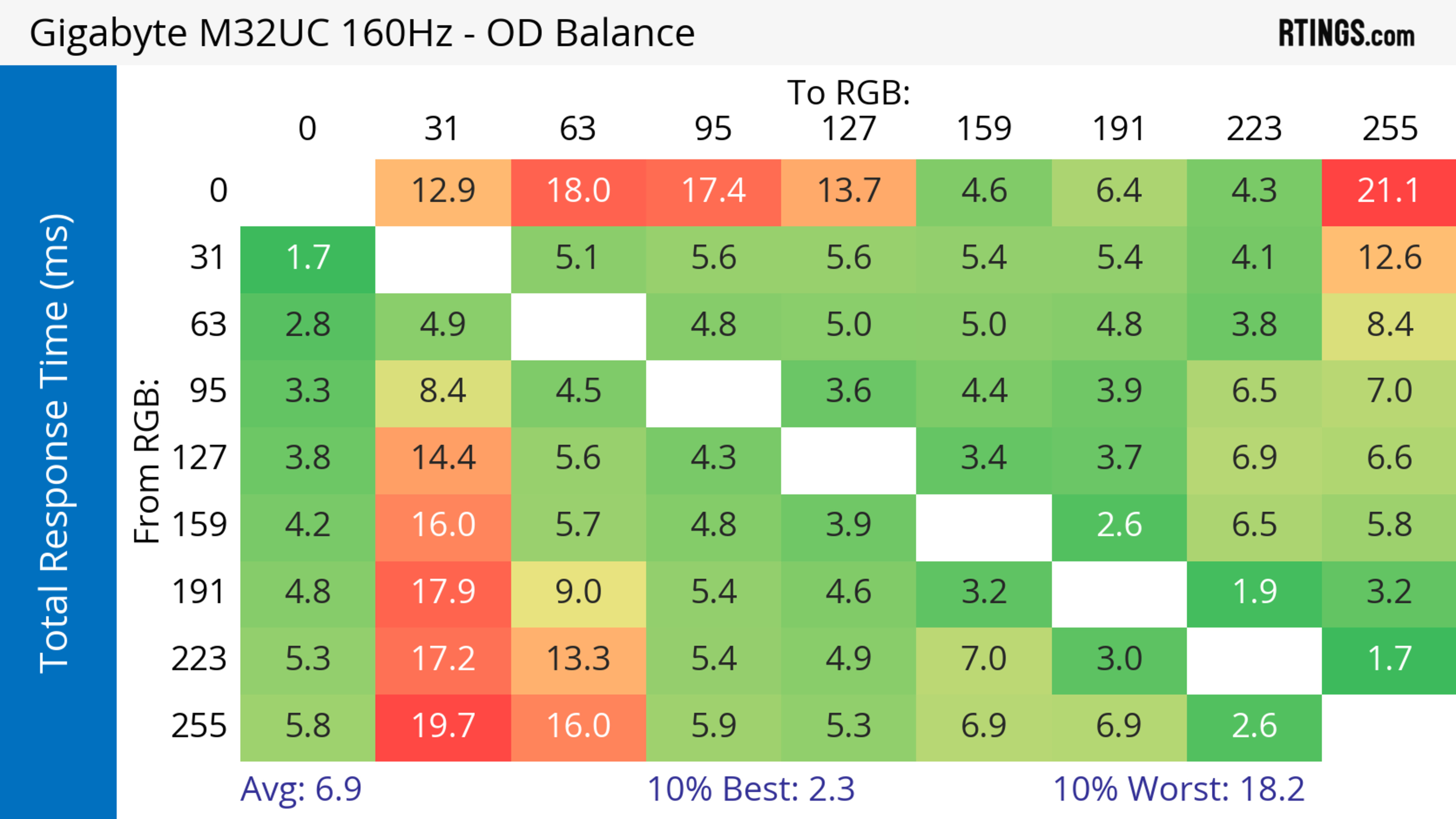Screen dimensions: 1456x819
Task: Click the Avg: 6.9 label
Action: [x=301, y=789]
